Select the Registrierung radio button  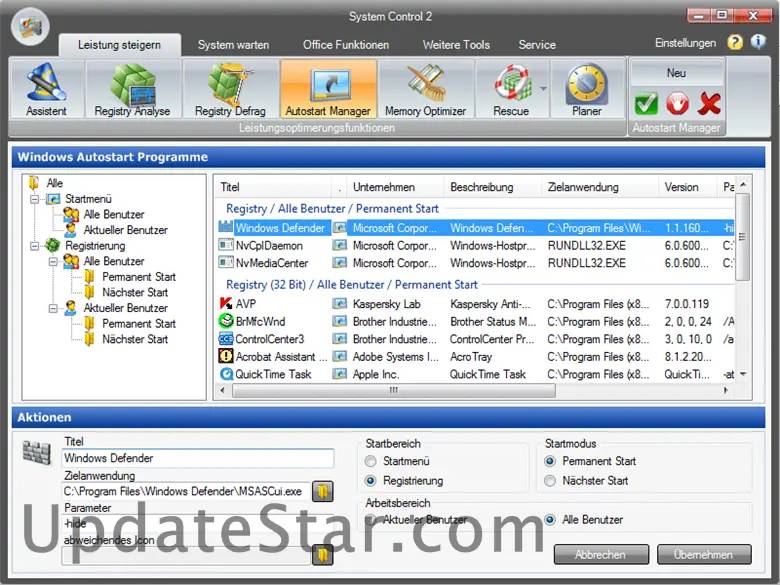coord(370,481)
